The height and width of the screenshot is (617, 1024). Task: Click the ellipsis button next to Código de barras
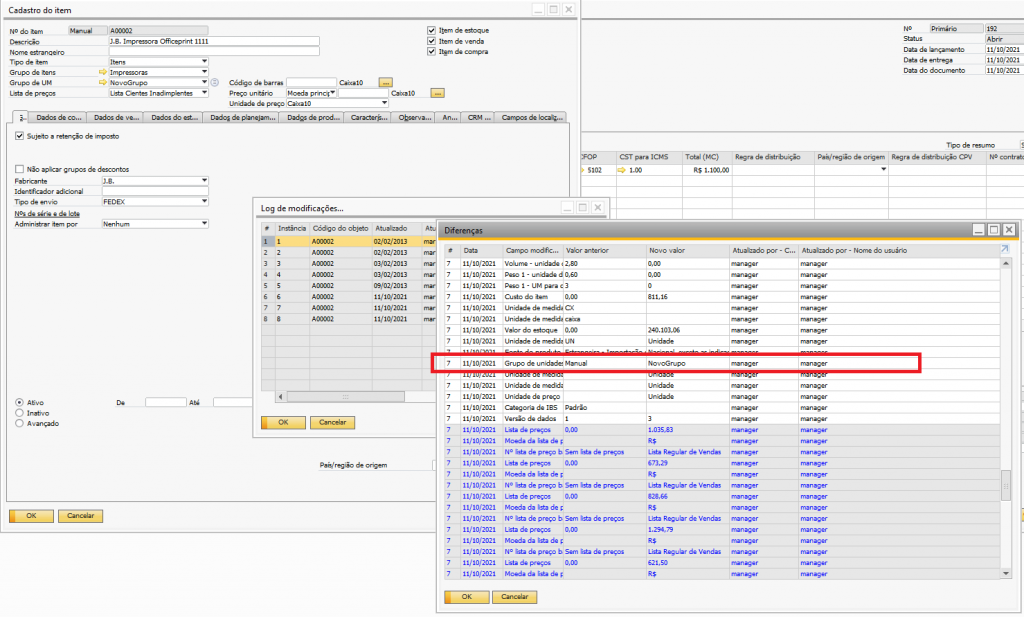click(386, 82)
